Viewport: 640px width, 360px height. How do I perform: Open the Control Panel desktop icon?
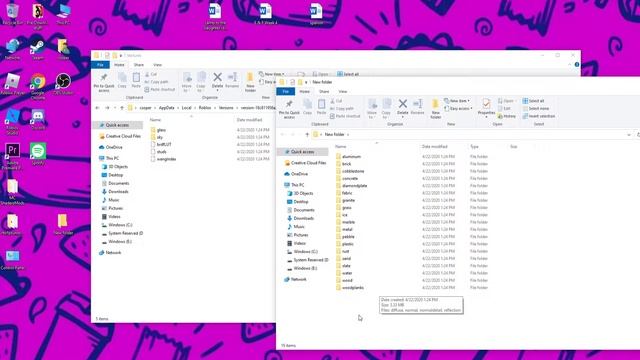click(12, 259)
